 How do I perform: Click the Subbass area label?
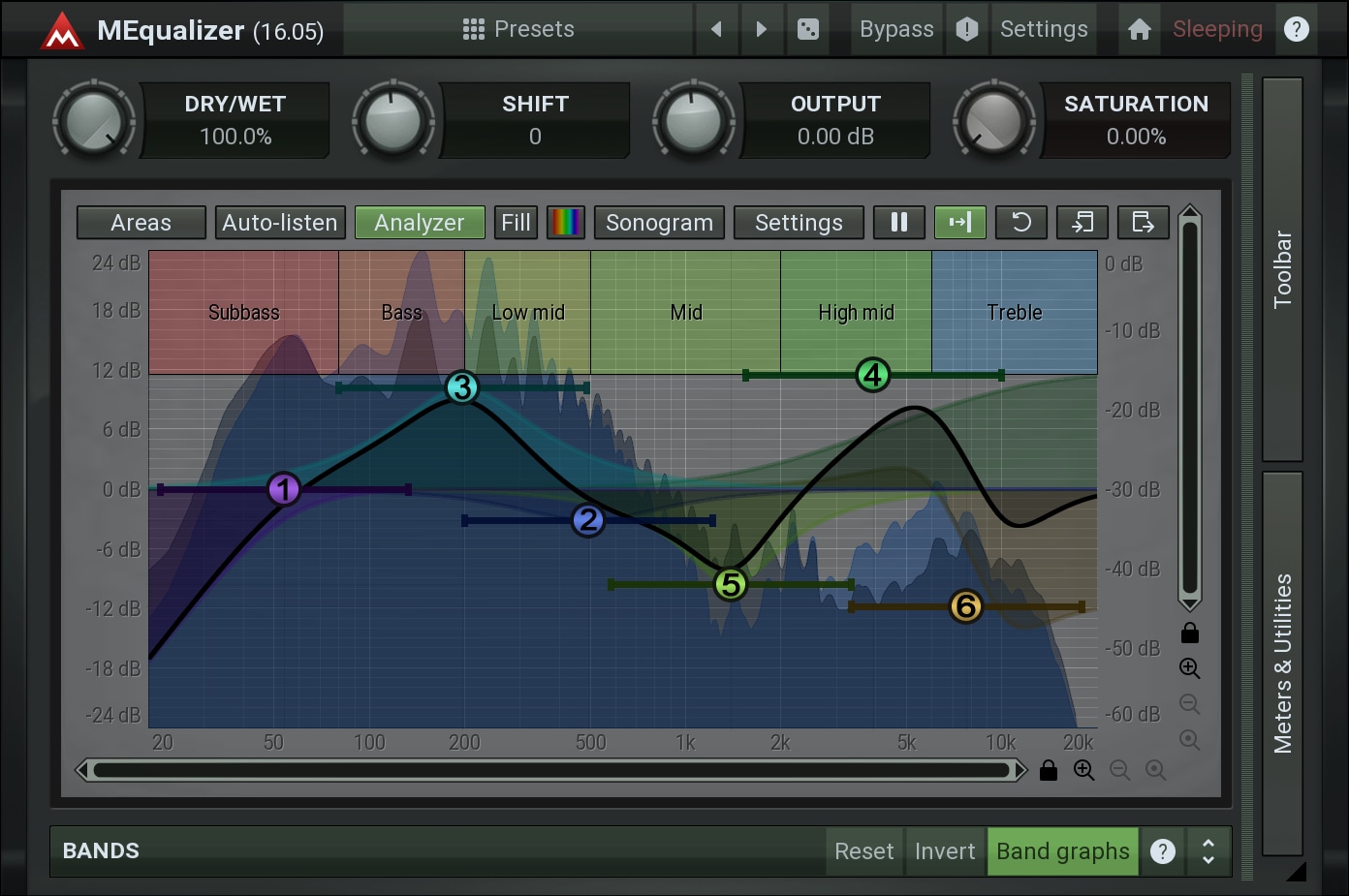point(244,312)
